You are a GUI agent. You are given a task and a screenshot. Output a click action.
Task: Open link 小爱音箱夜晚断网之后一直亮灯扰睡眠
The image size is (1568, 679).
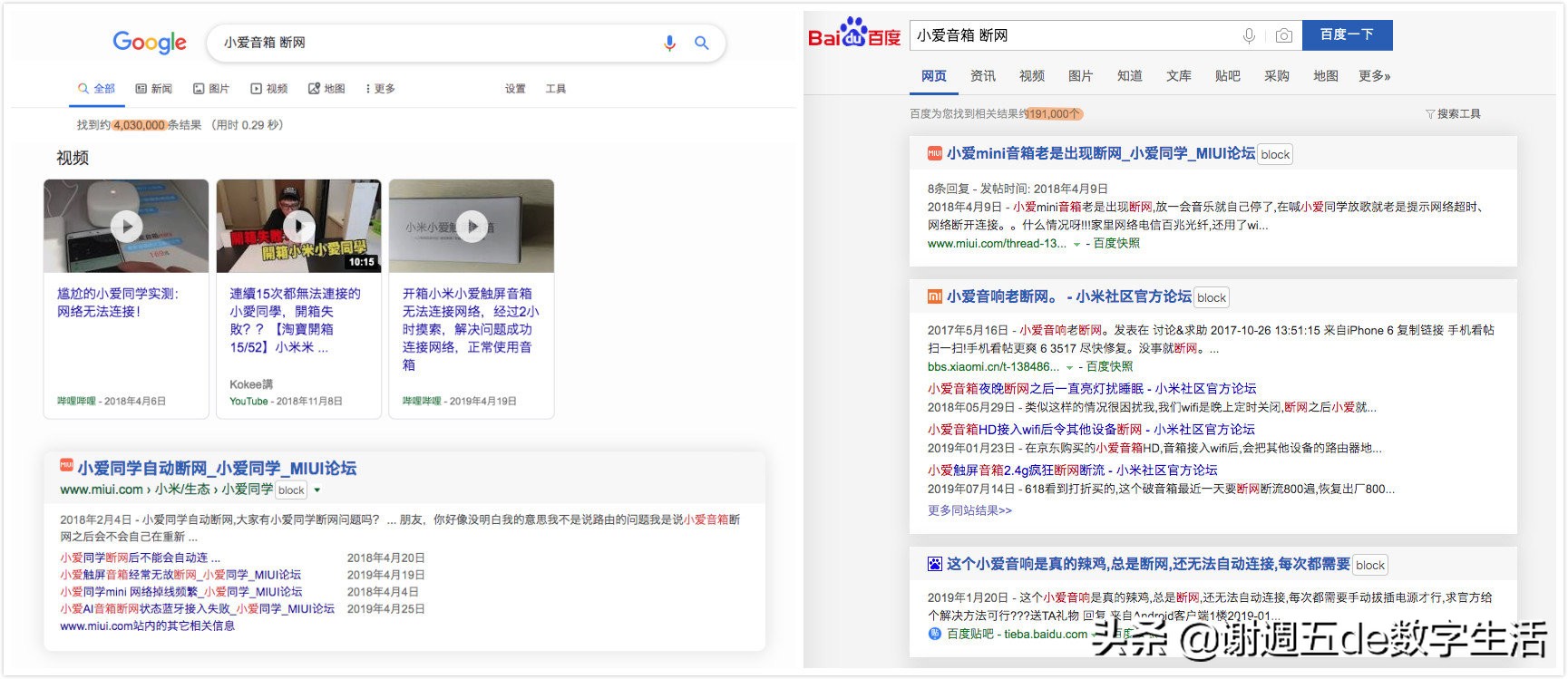pyautogui.click(x=1092, y=389)
